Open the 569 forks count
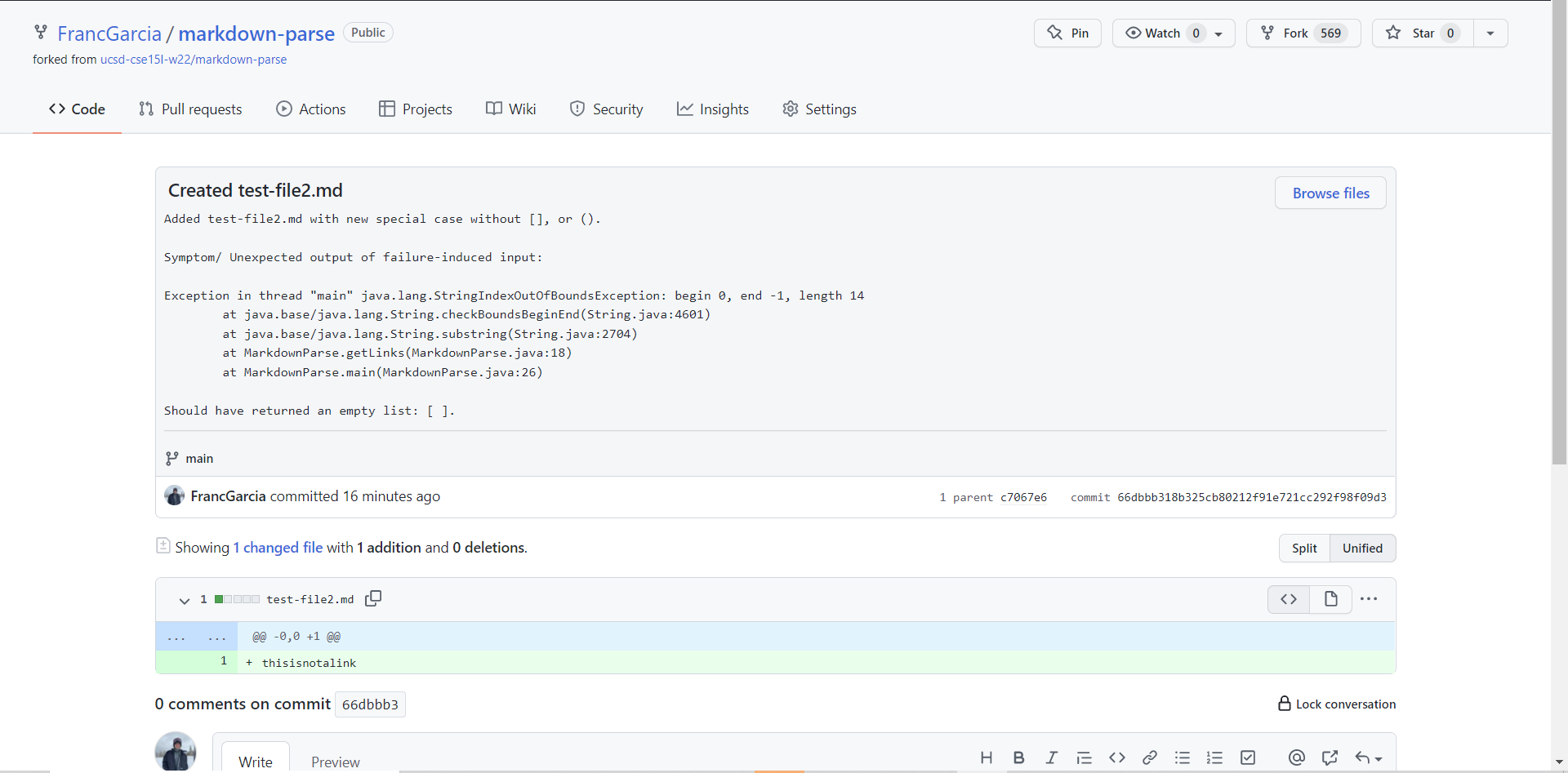This screenshot has height=773, width=1568. [x=1331, y=33]
